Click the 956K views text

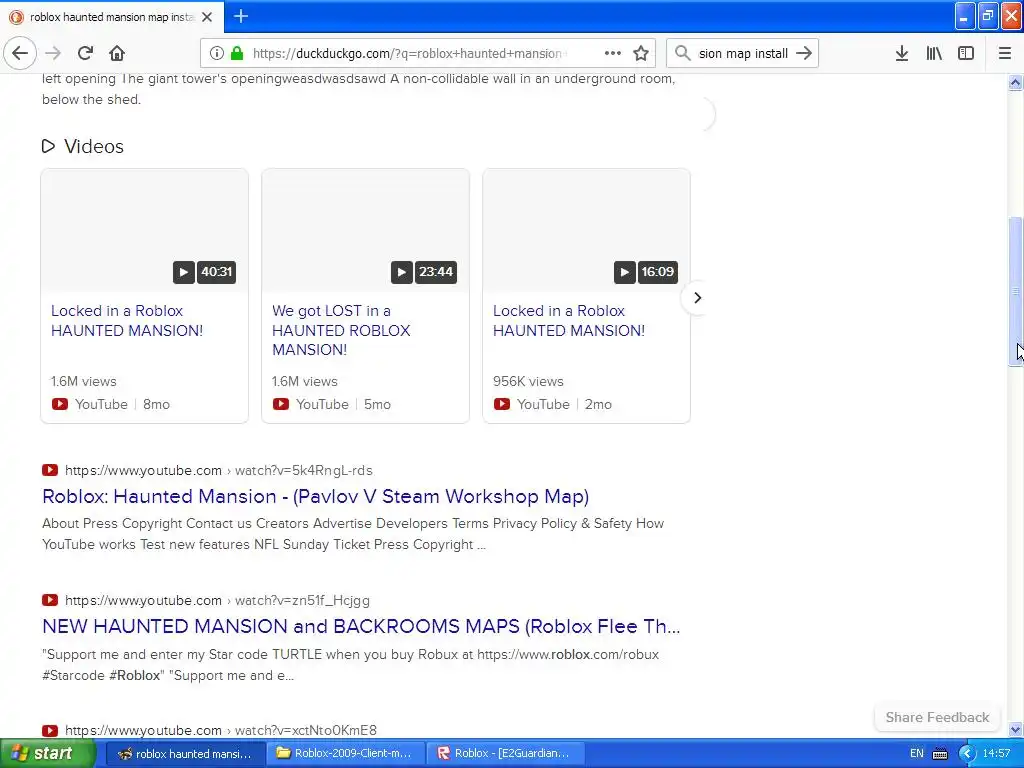pos(528,381)
